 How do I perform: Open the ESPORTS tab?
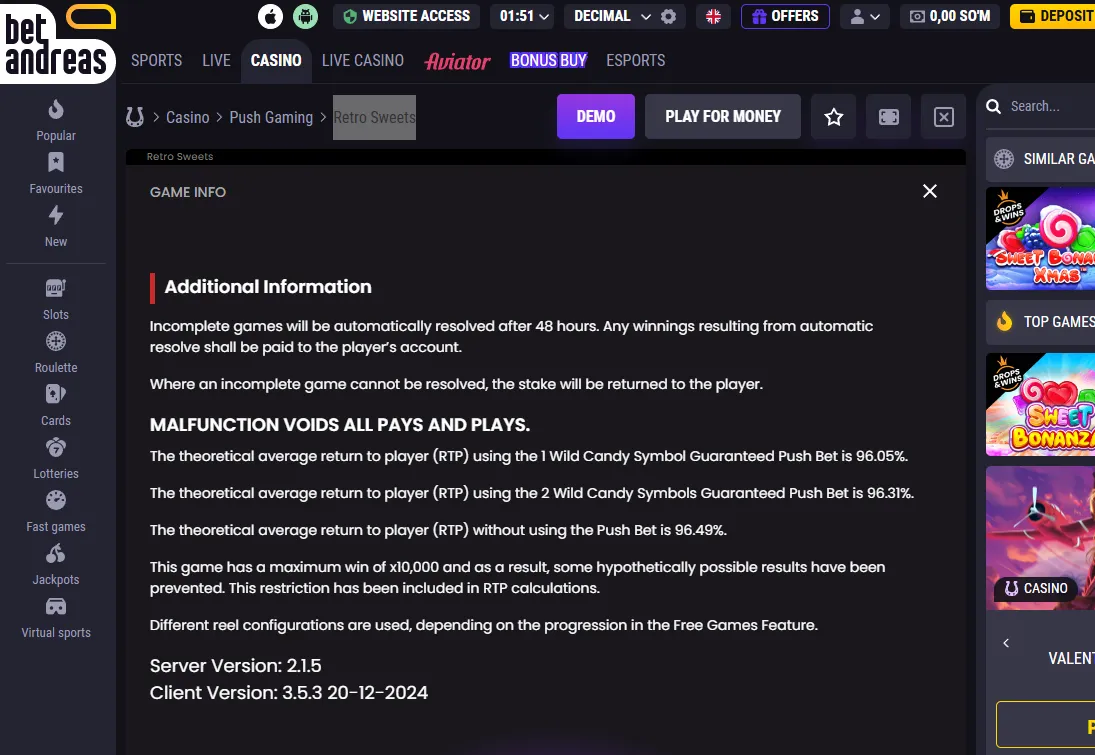coord(635,61)
